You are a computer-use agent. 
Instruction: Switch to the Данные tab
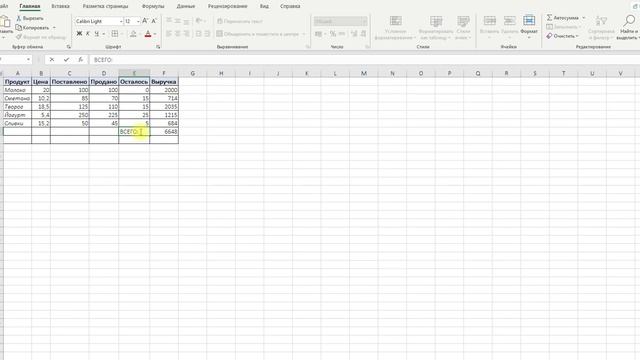[x=186, y=6]
